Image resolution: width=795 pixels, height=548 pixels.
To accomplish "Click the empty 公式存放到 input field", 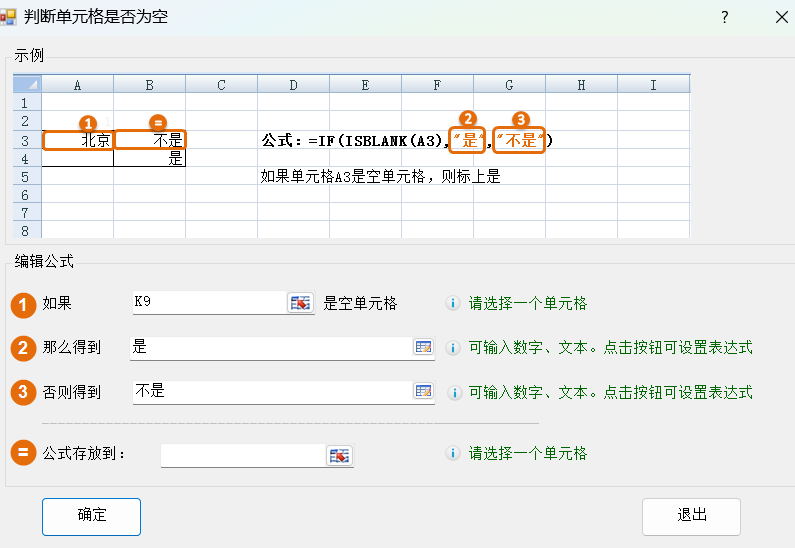I will (x=242, y=455).
